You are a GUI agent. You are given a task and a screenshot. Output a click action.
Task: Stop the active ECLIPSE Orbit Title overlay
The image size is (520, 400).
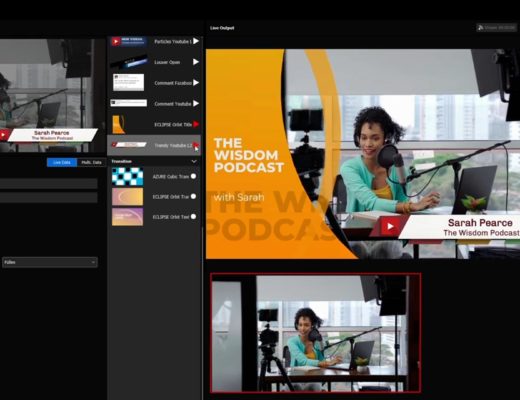point(196,124)
